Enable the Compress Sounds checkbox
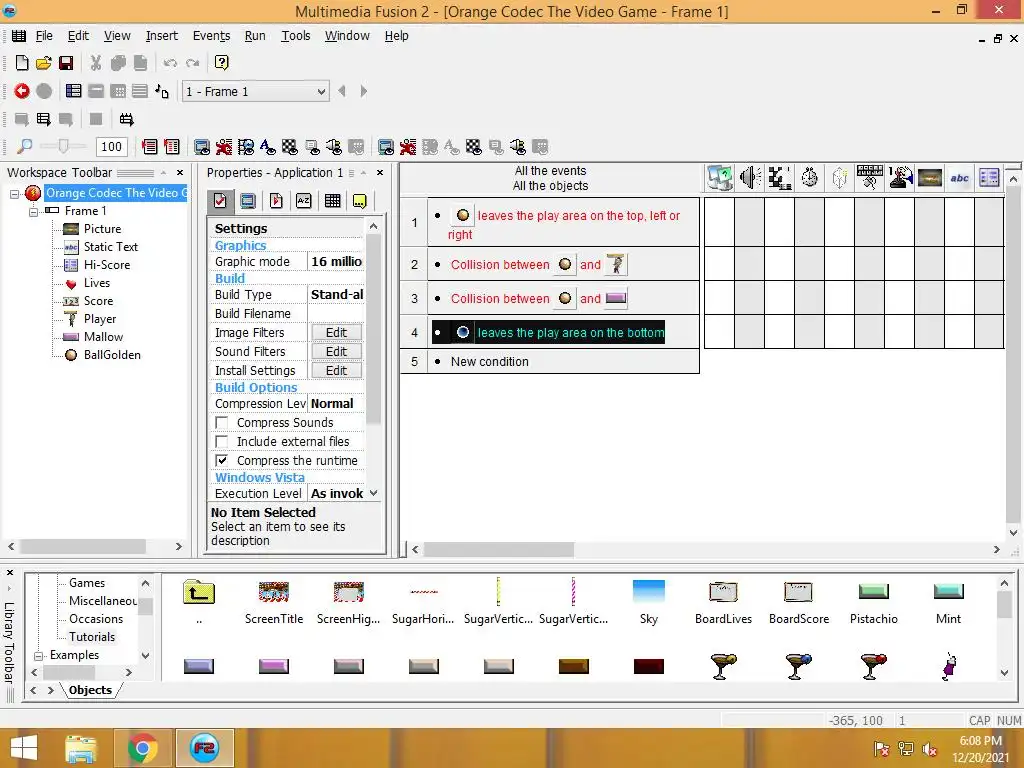Image resolution: width=1024 pixels, height=768 pixels. [222, 423]
